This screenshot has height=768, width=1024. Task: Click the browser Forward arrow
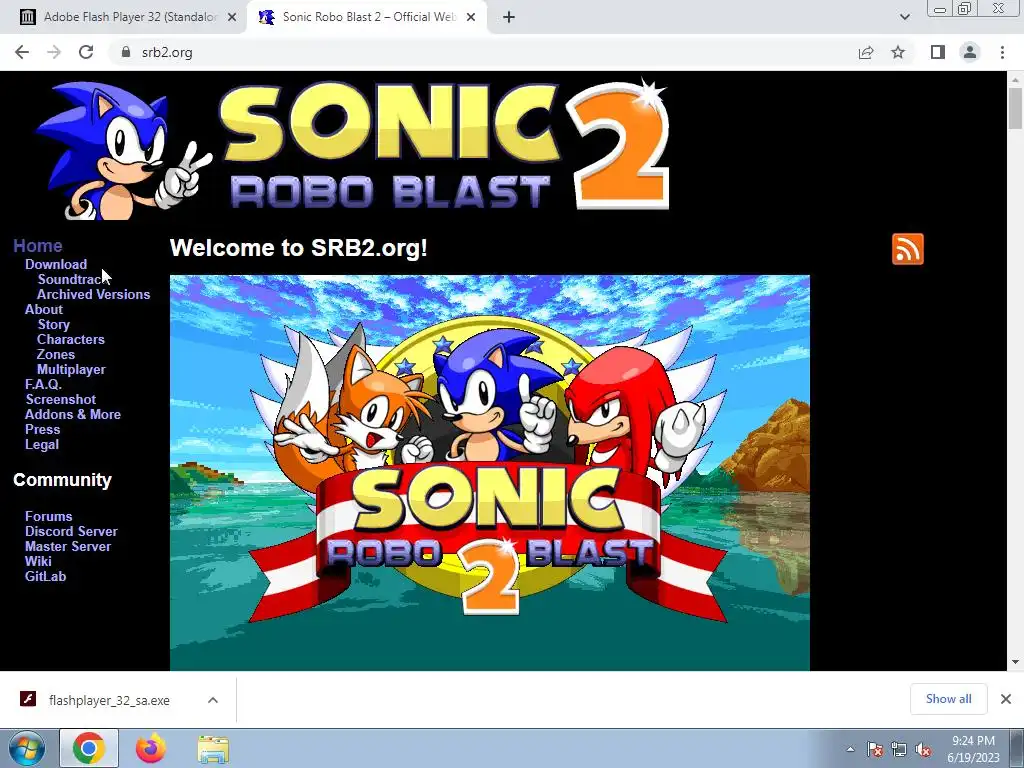tap(54, 52)
